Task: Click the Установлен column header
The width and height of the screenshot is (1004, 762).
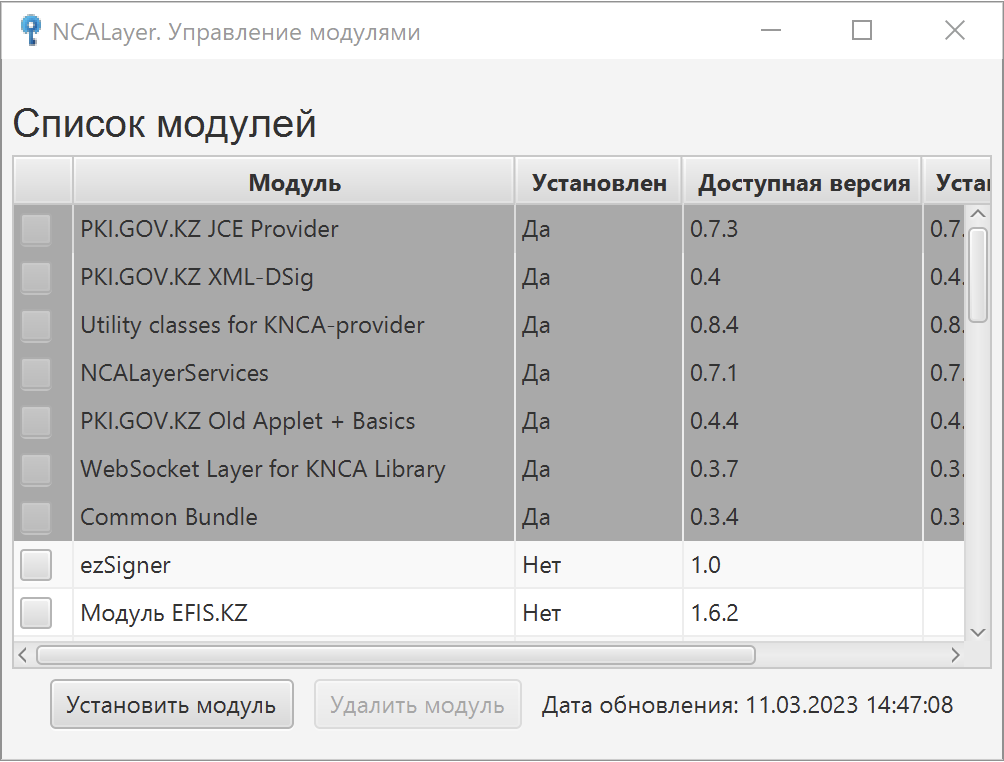Action: [597, 180]
